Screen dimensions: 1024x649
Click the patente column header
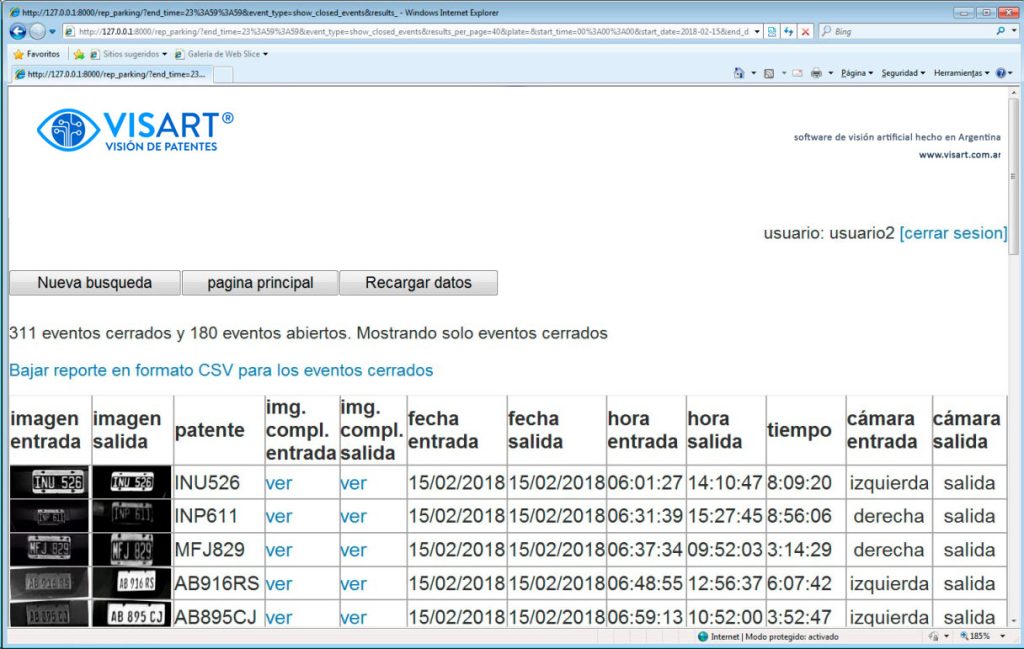pyautogui.click(x=210, y=430)
